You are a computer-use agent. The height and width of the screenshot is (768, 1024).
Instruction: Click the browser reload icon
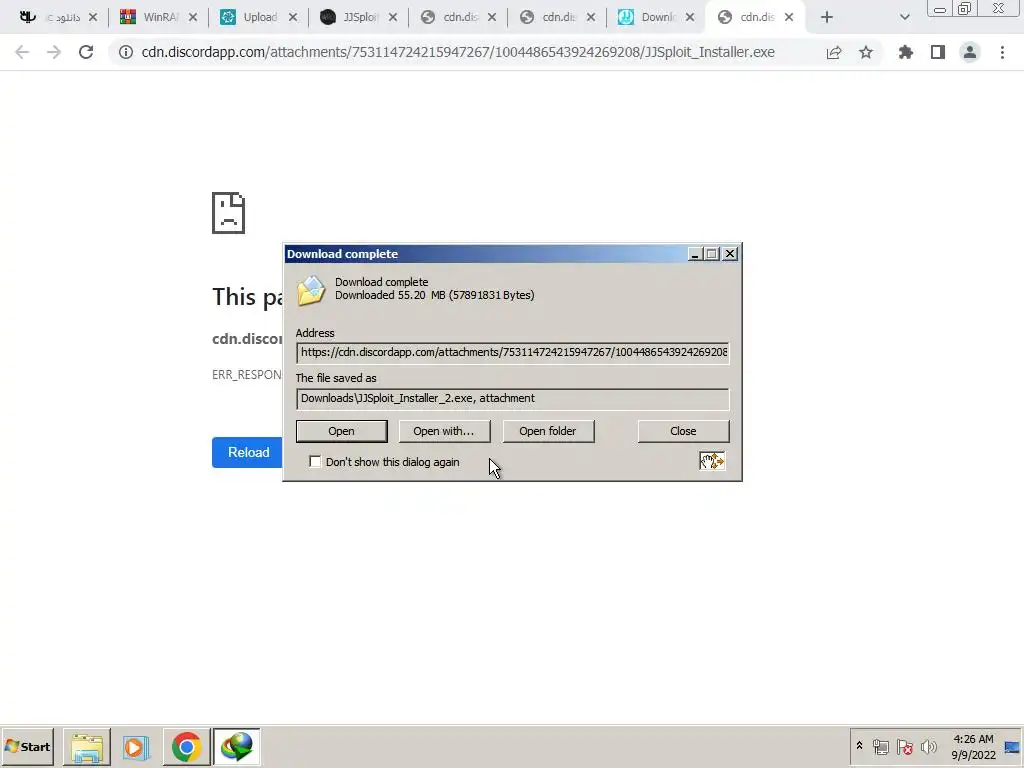click(86, 52)
